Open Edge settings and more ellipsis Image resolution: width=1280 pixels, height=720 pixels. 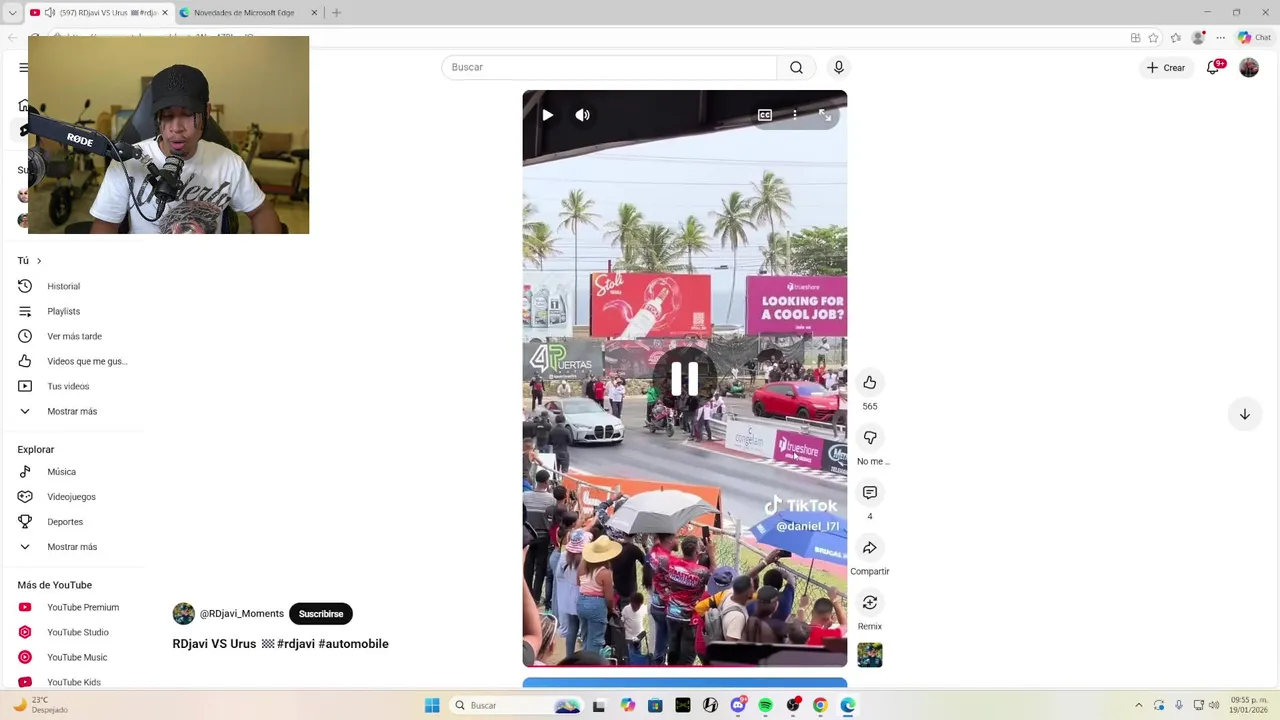pos(1221,38)
